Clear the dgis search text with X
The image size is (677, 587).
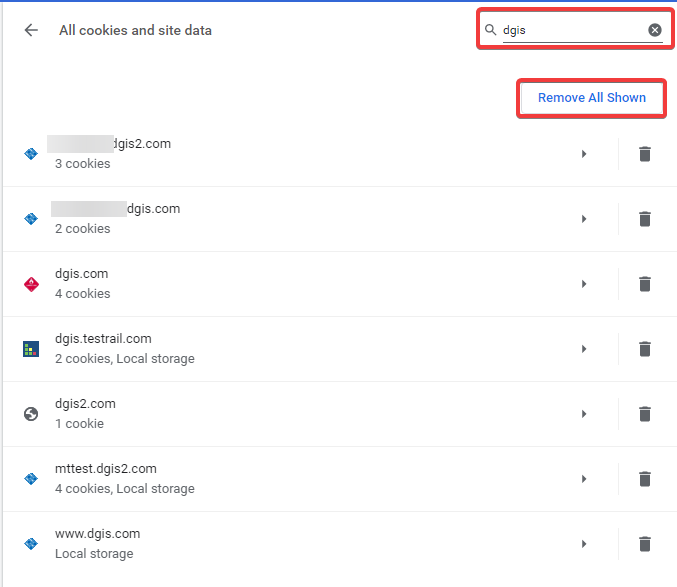pos(655,30)
